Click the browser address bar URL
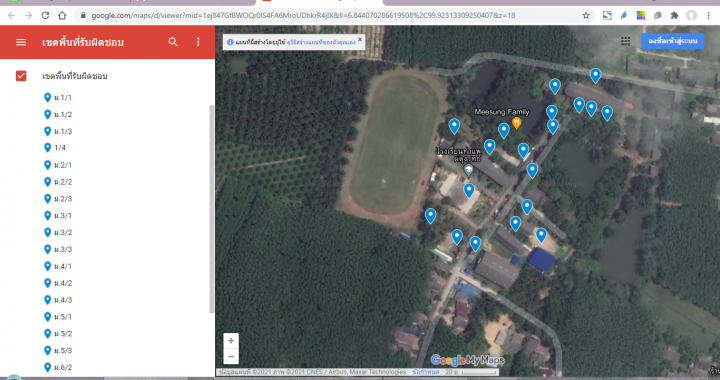720x380 pixels. pos(303,15)
